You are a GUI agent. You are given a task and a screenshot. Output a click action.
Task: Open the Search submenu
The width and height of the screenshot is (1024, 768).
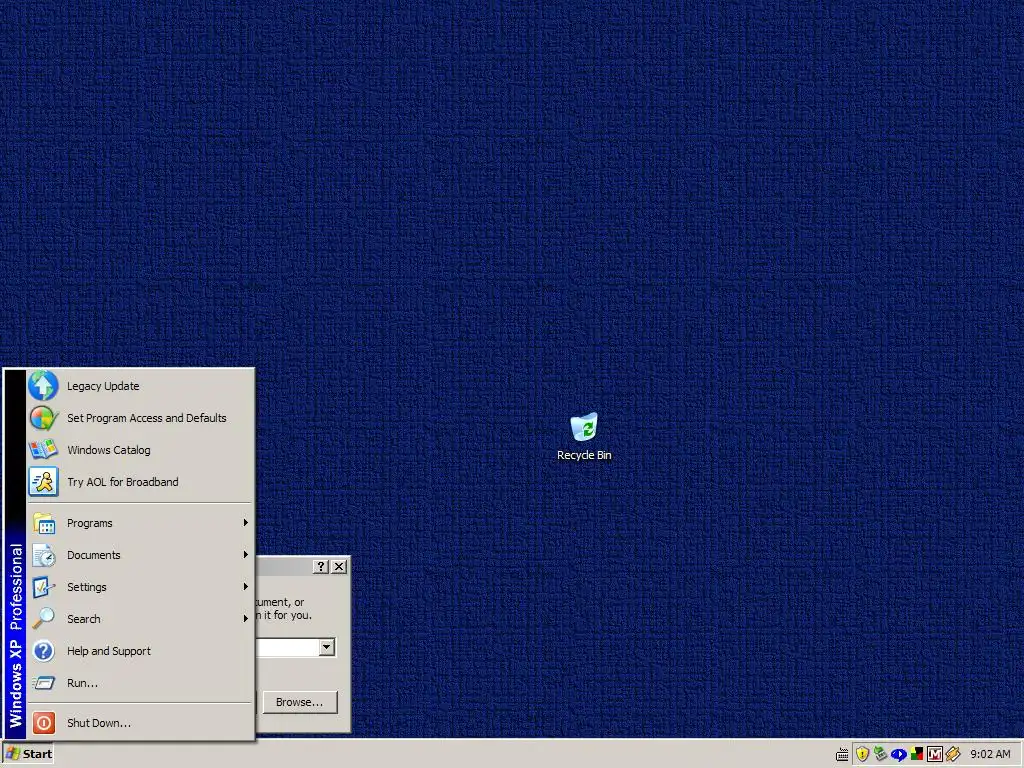tap(139, 619)
